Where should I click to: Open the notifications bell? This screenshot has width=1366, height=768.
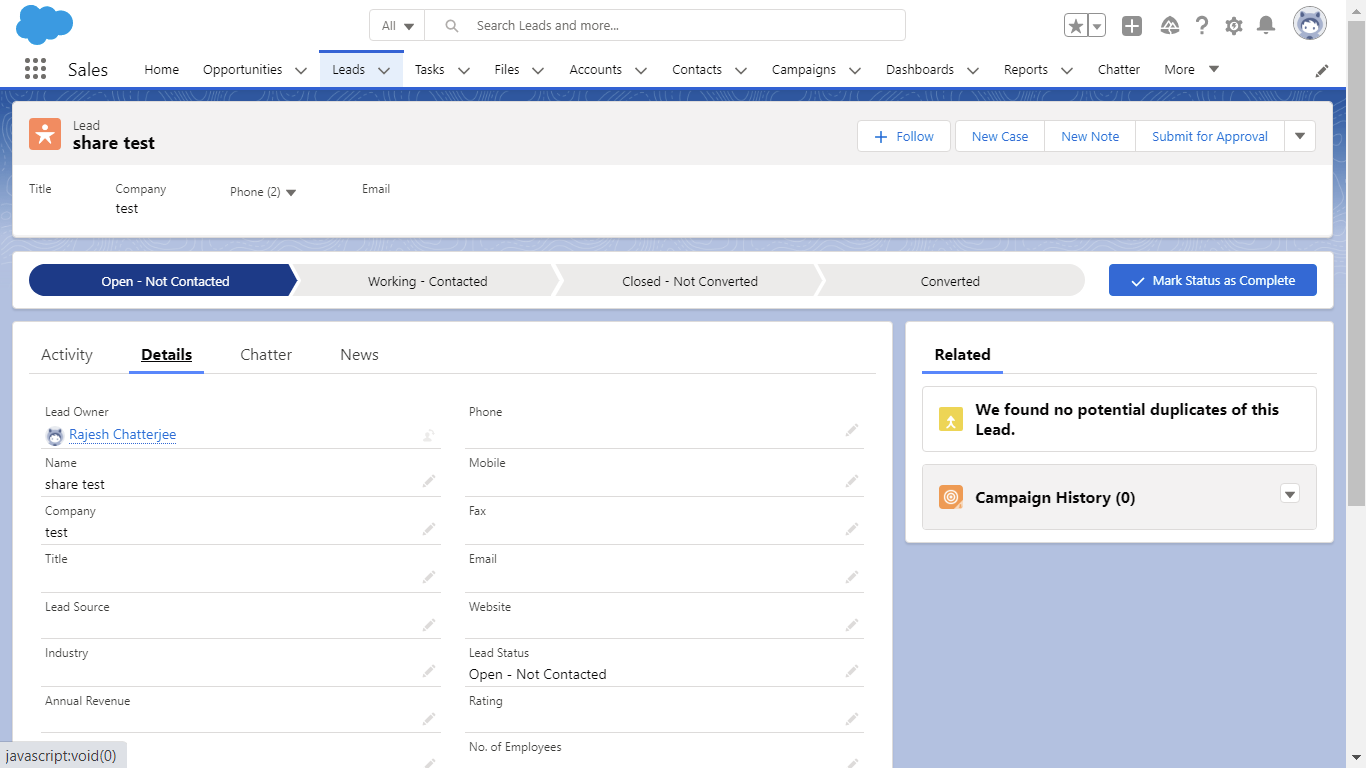1266,26
